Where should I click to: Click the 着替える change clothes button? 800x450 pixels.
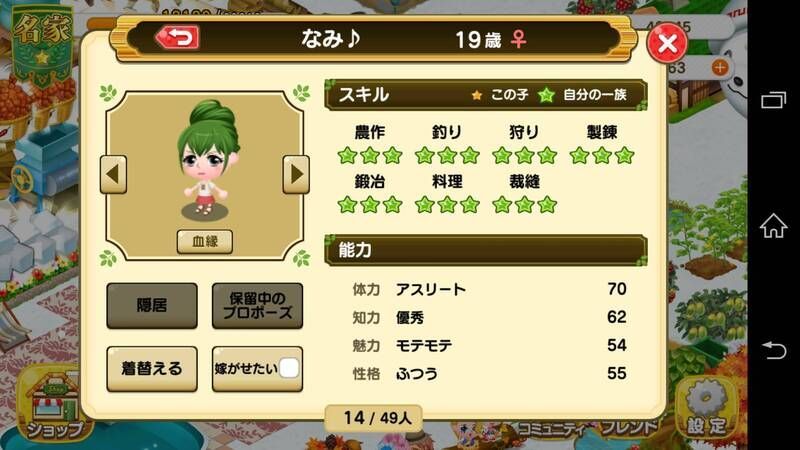tap(152, 369)
